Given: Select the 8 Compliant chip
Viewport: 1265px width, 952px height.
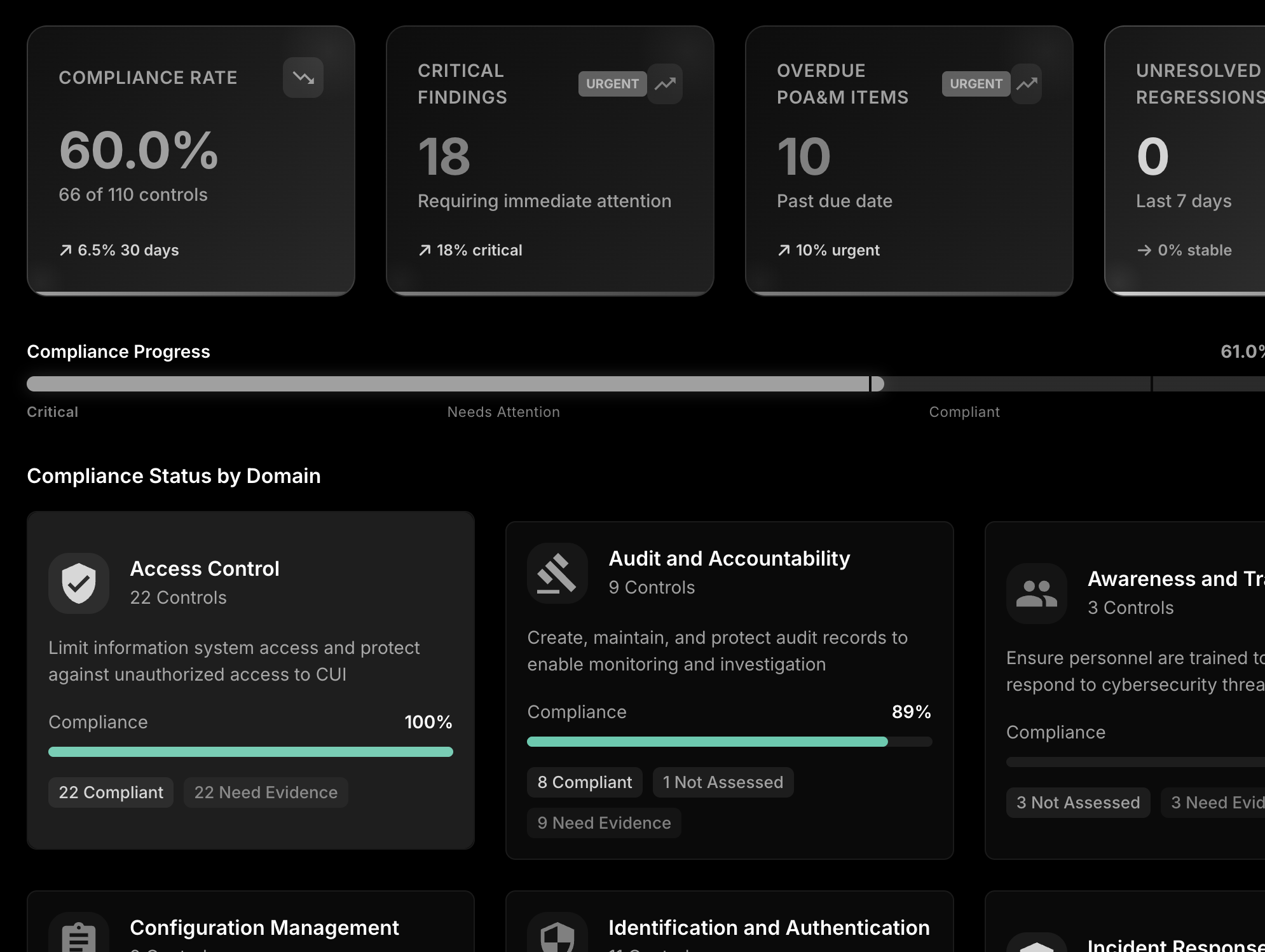Looking at the screenshot, I should (x=584, y=782).
